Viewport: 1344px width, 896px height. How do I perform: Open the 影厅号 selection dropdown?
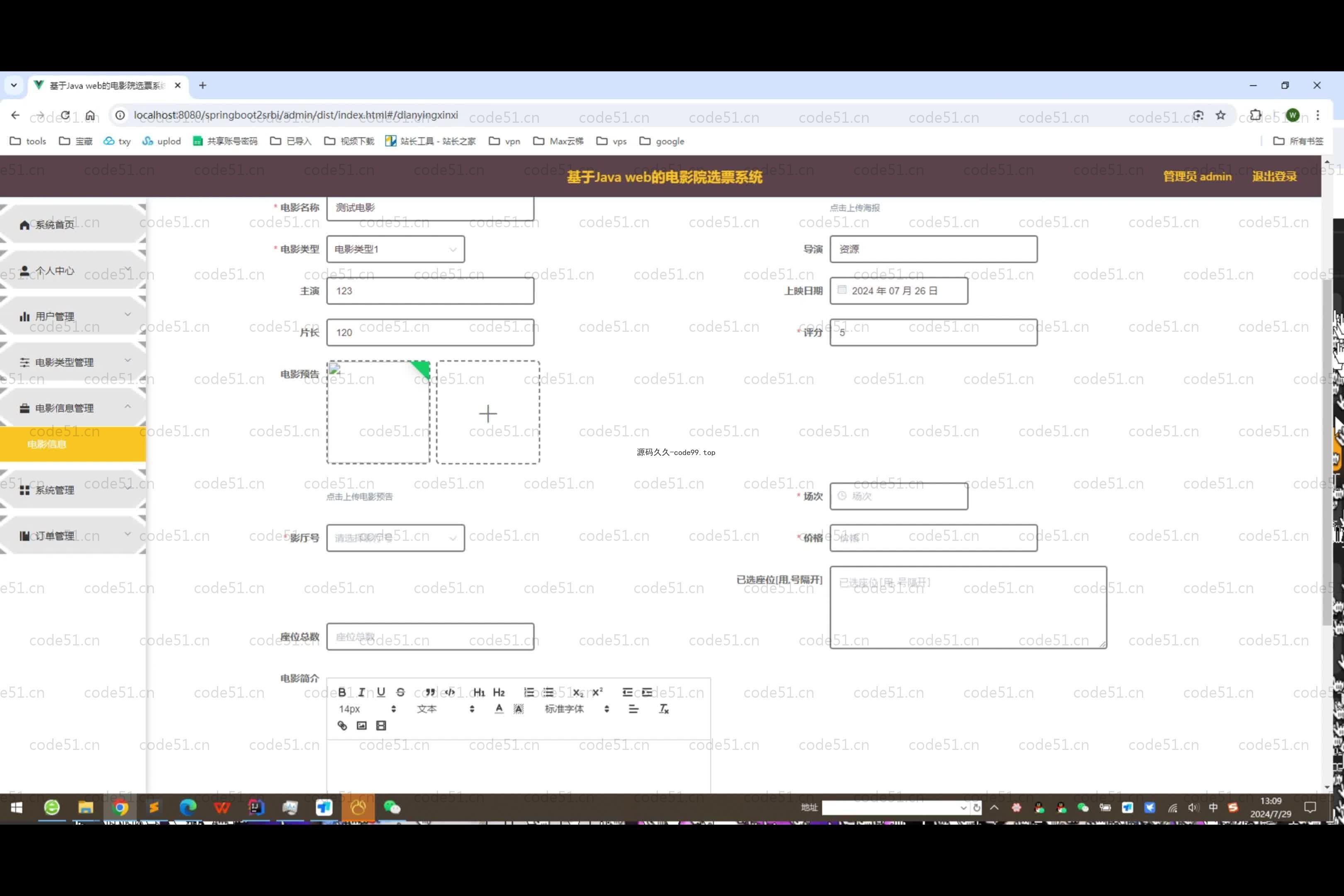[395, 538]
